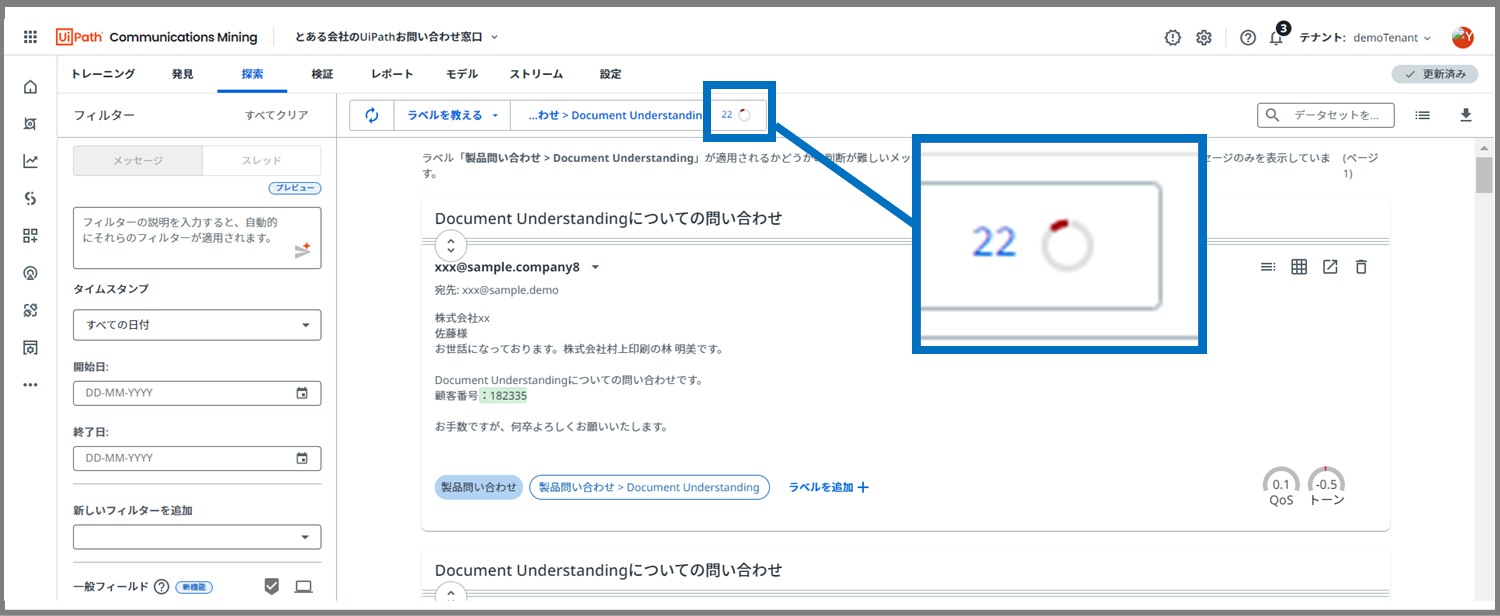1500x616 pixels.
Task: Open the squares-plus apps icon in sidebar
Action: [30, 236]
